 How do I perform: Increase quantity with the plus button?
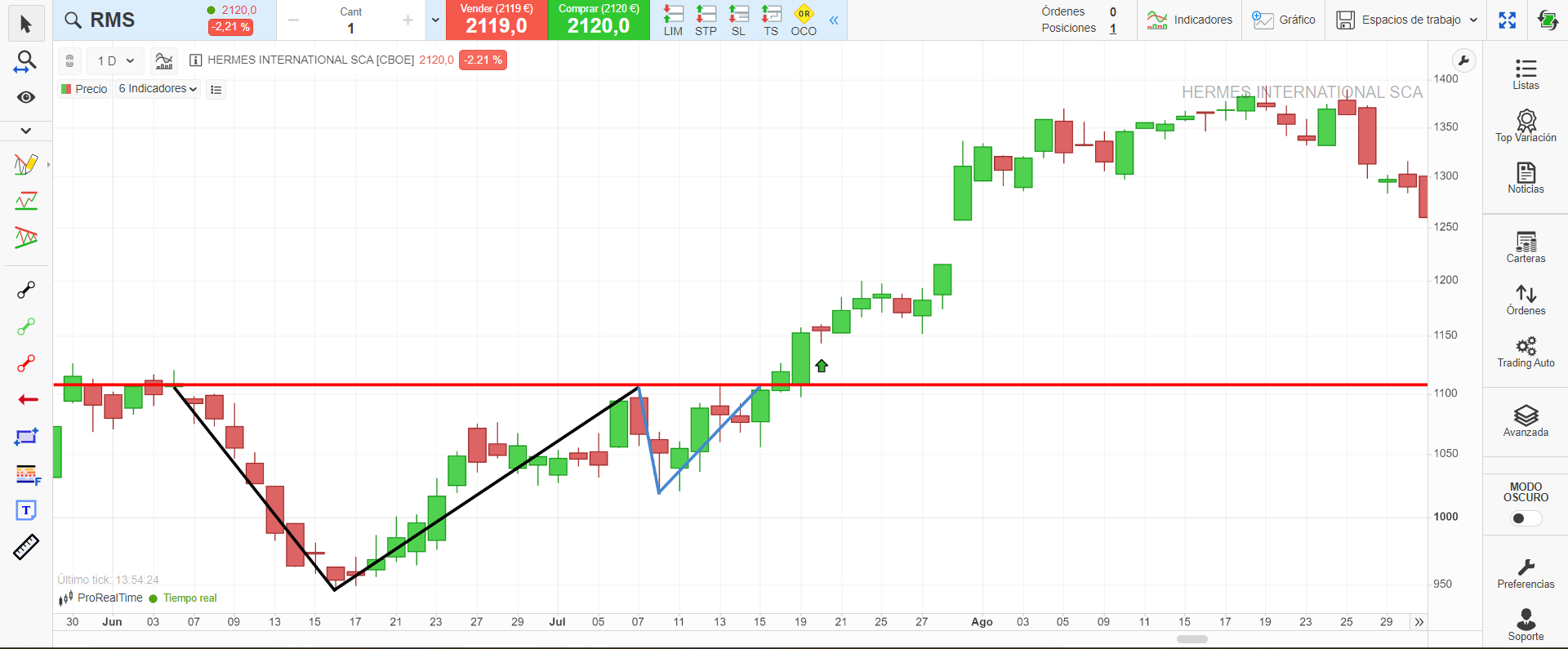click(408, 20)
